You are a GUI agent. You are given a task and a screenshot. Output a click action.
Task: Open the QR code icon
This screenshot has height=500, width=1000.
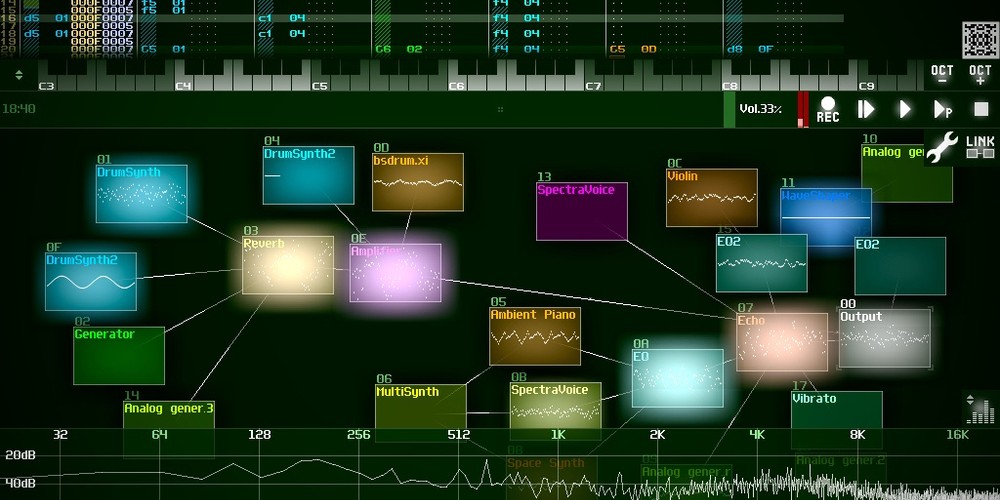[x=979, y=39]
